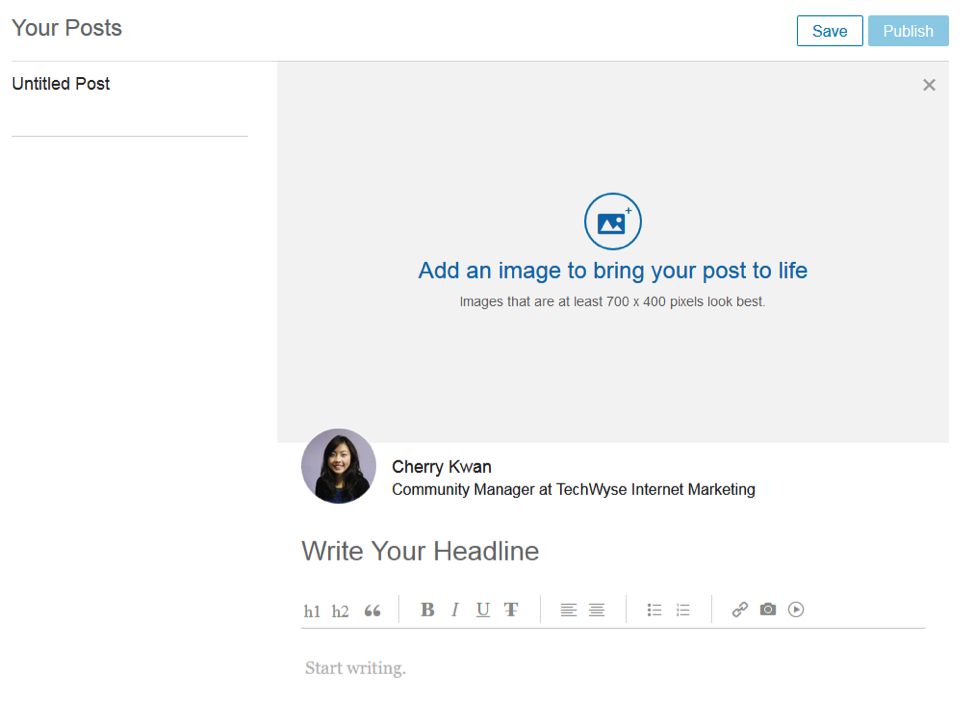Center align the text

(597, 610)
